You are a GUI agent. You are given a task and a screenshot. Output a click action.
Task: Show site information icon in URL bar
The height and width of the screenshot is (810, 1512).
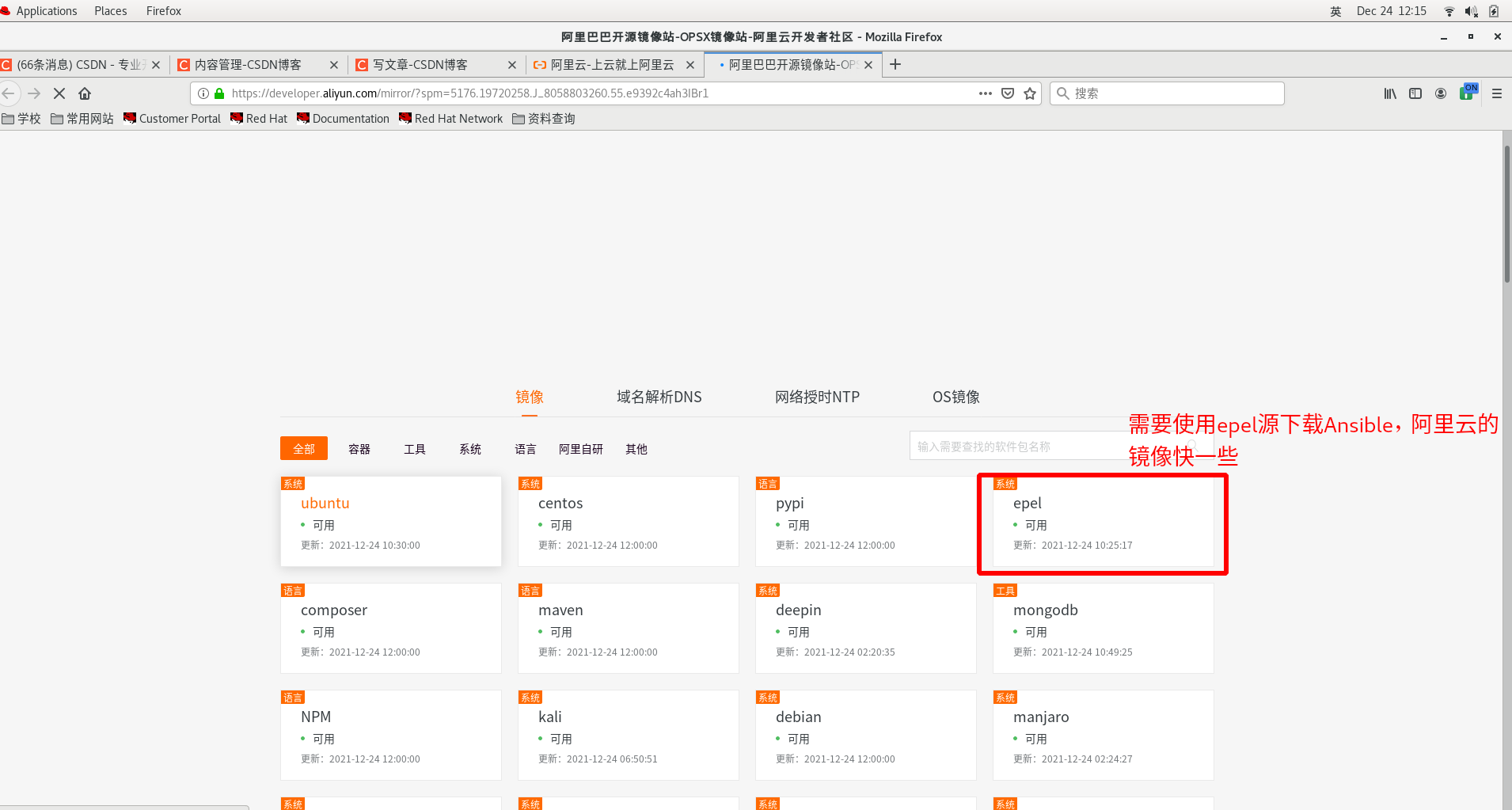point(203,93)
